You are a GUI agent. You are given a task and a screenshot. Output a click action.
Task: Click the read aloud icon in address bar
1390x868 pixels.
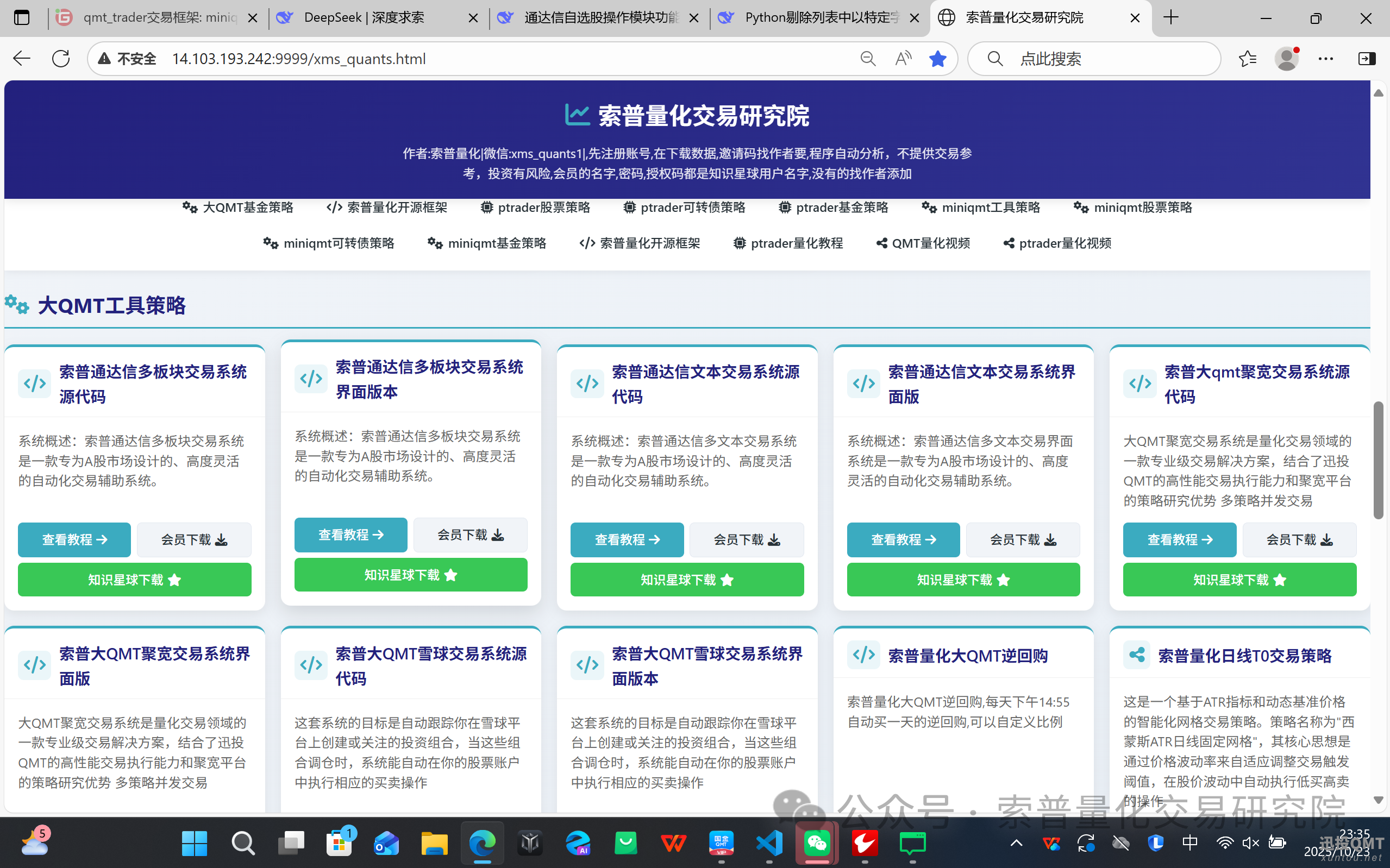(x=903, y=59)
